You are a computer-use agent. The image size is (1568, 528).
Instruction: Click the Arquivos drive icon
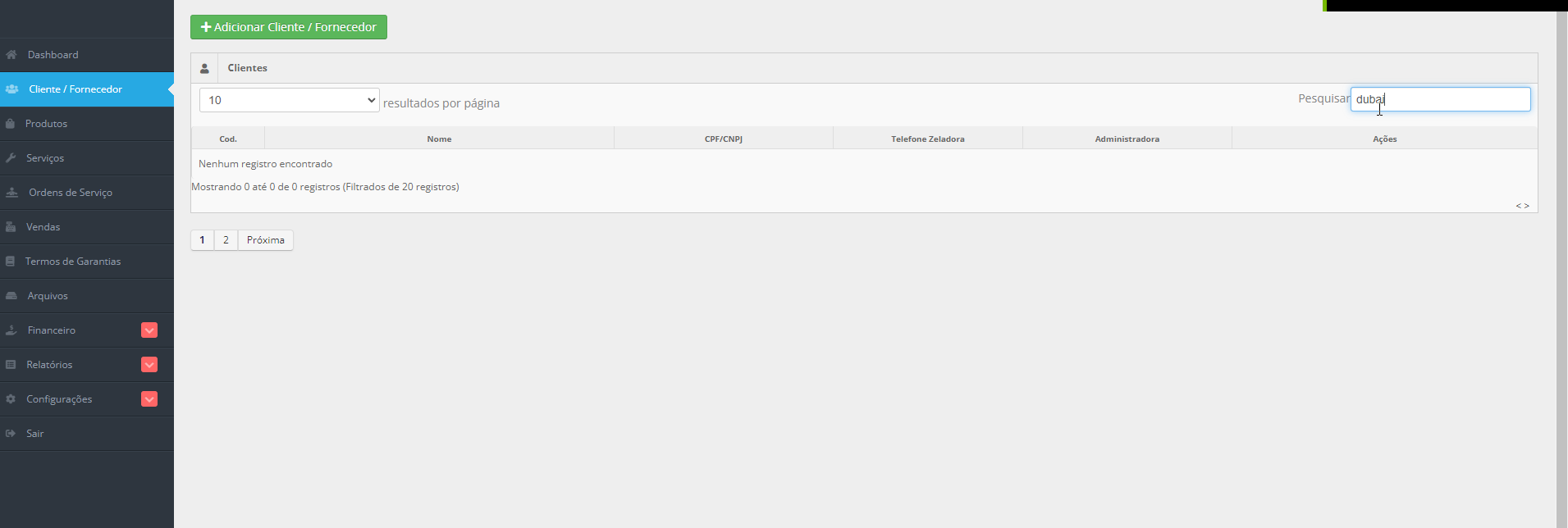pos(11,296)
